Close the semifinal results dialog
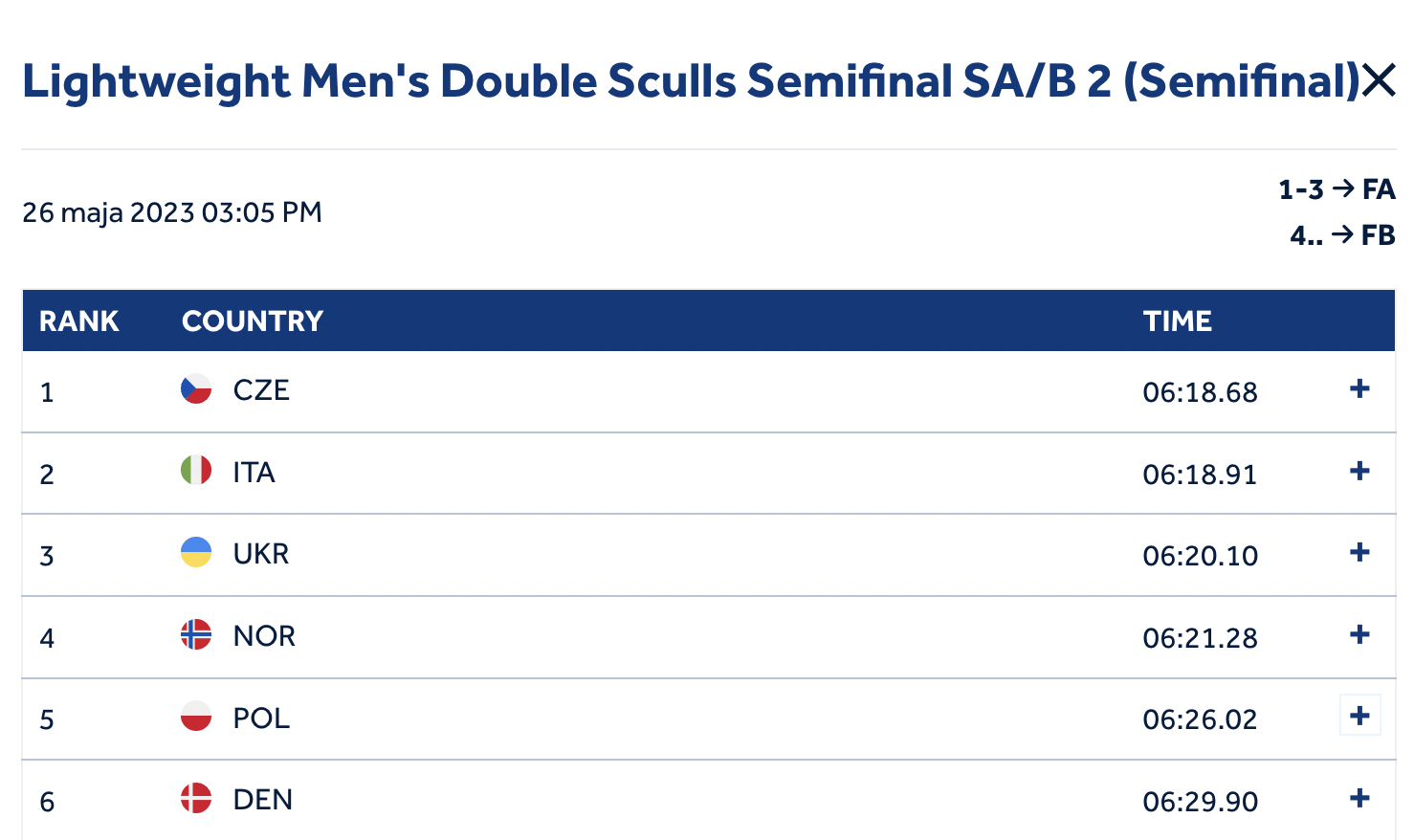 pos(1379,80)
